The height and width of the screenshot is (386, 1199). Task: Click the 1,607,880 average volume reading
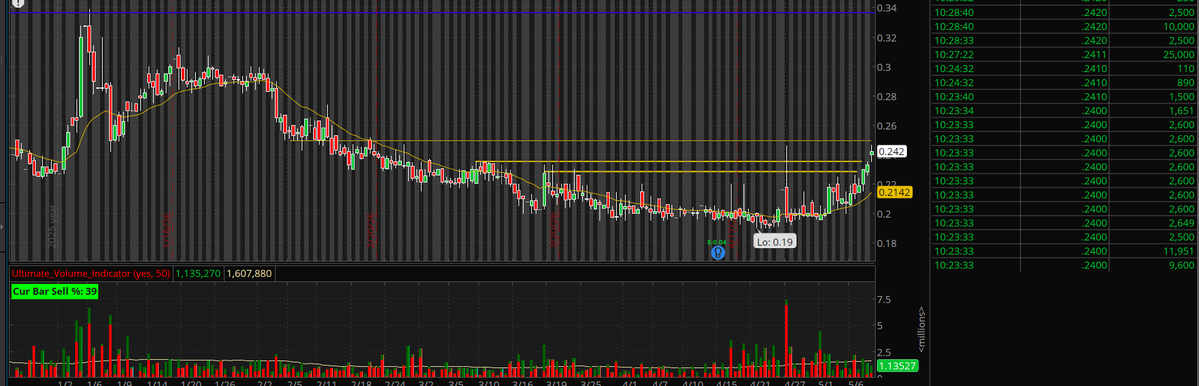click(x=249, y=273)
